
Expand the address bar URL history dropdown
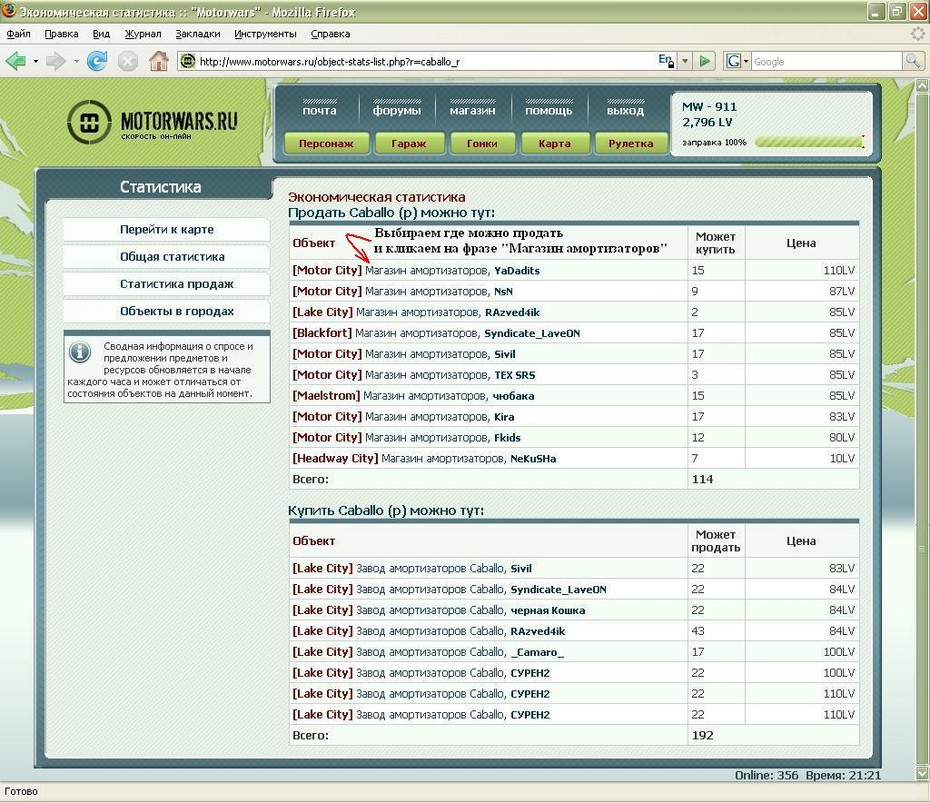pyautogui.click(x=685, y=61)
